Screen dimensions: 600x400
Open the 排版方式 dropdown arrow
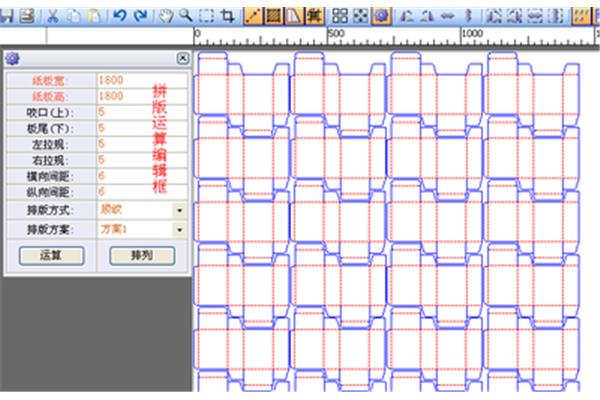(x=179, y=210)
